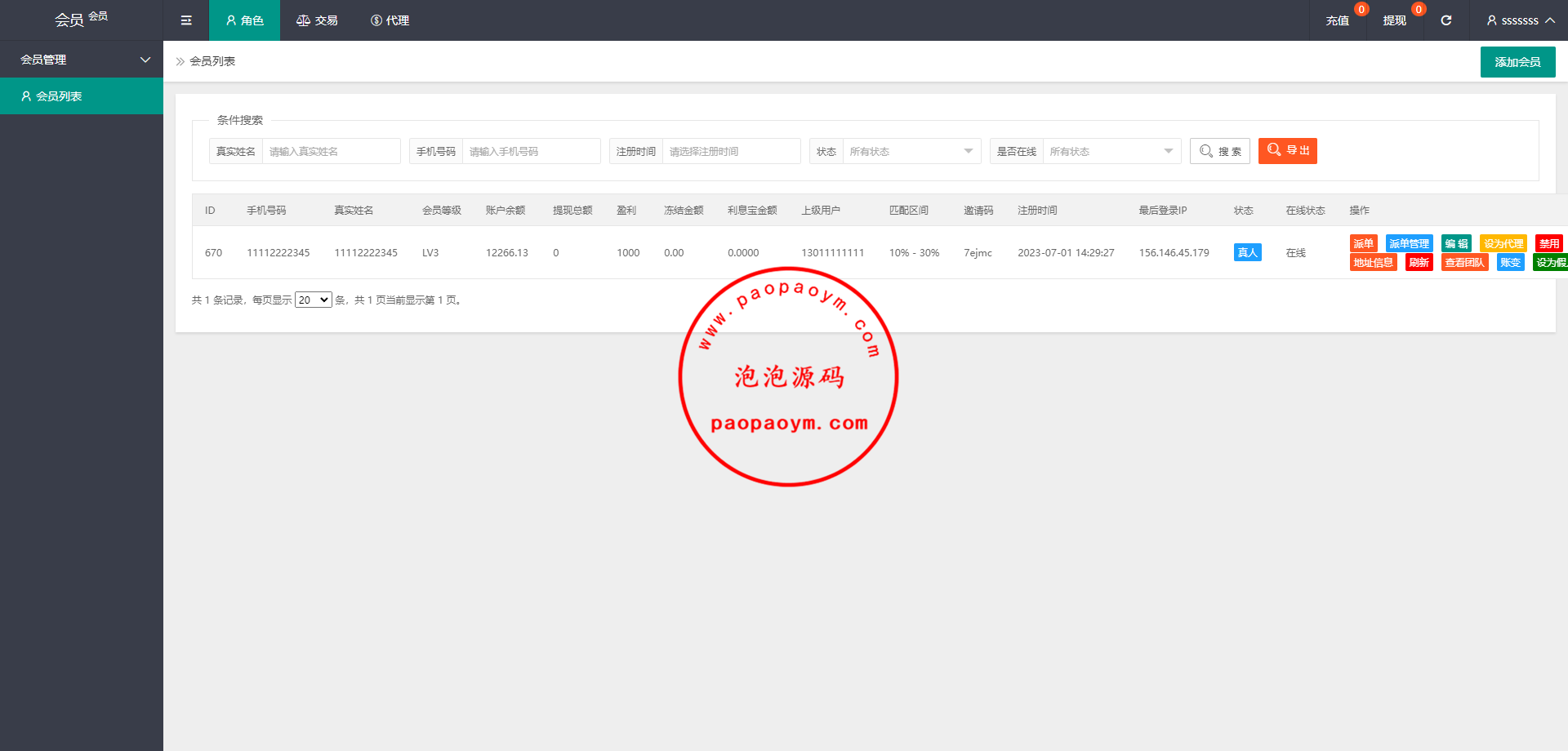This screenshot has width=1568, height=751.
Task: Click the 添加会员 button
Action: coord(1517,62)
